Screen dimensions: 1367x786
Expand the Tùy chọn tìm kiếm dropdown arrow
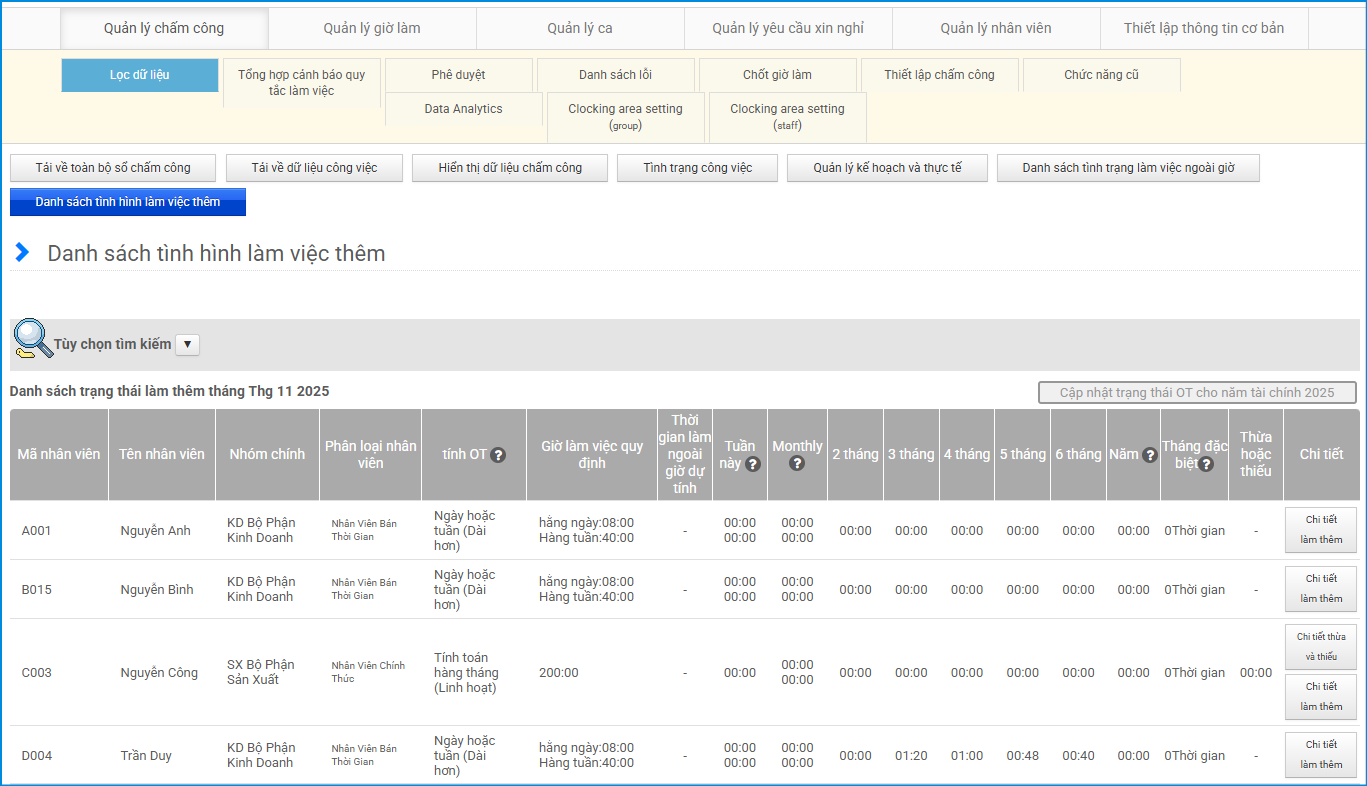point(188,345)
